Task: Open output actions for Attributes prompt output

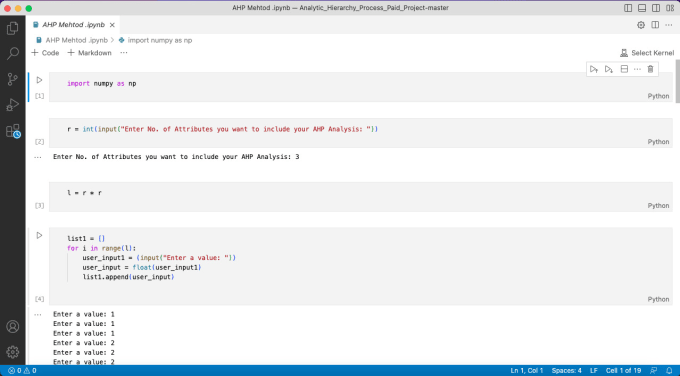Action: pyautogui.click(x=38, y=157)
